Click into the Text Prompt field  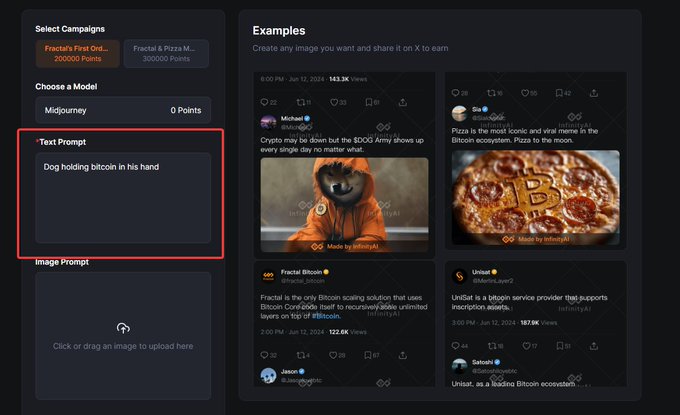(123, 197)
